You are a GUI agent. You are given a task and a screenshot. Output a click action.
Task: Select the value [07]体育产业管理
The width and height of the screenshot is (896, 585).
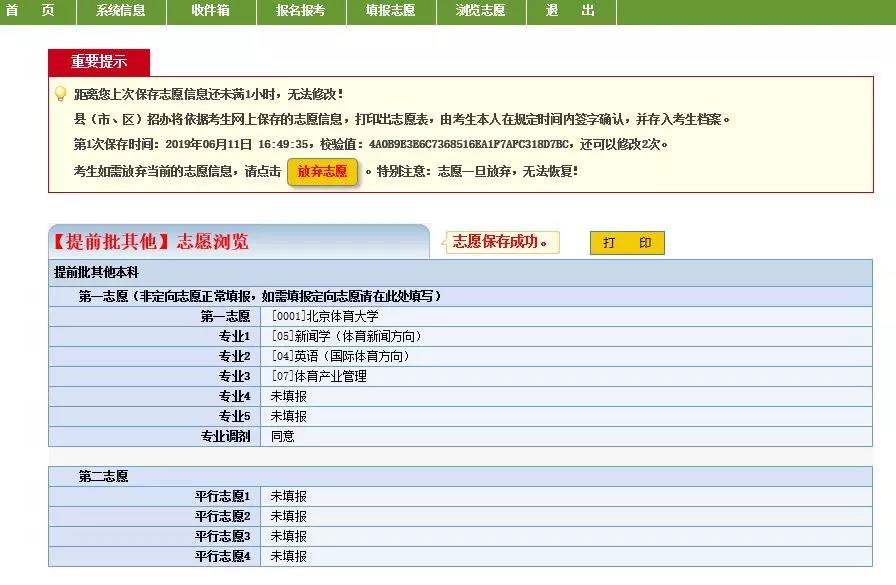(x=319, y=376)
